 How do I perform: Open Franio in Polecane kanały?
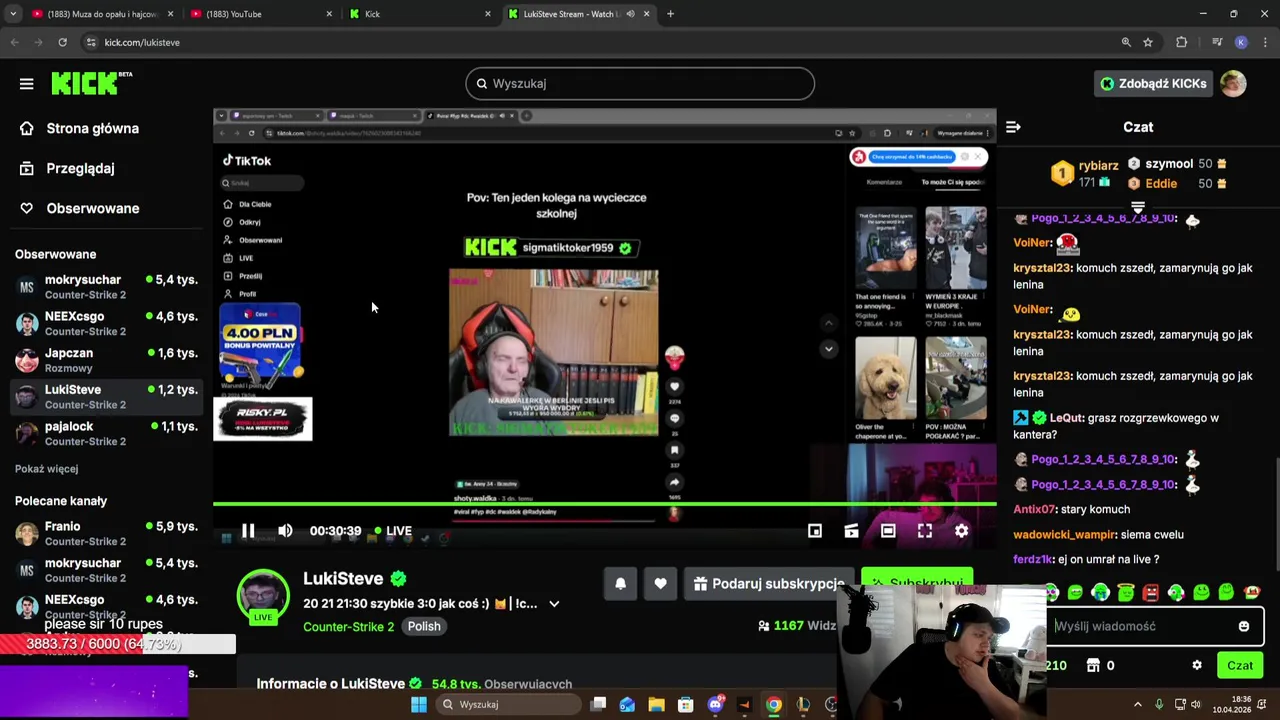[106, 533]
